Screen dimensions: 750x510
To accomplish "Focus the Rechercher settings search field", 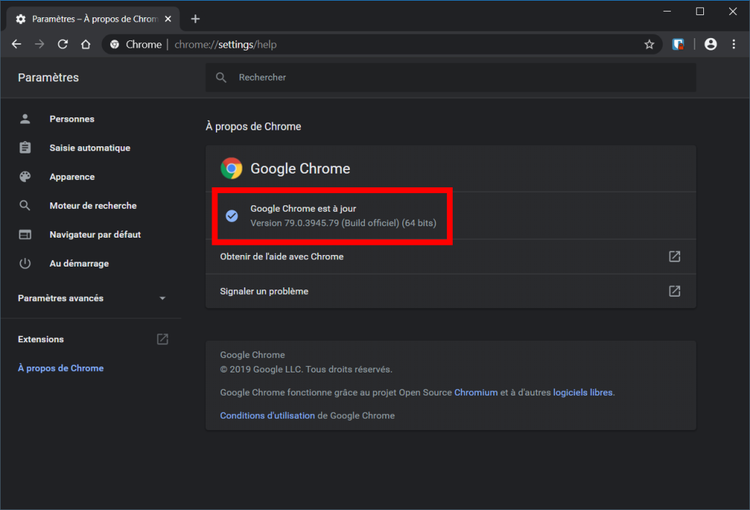I will (x=450, y=78).
